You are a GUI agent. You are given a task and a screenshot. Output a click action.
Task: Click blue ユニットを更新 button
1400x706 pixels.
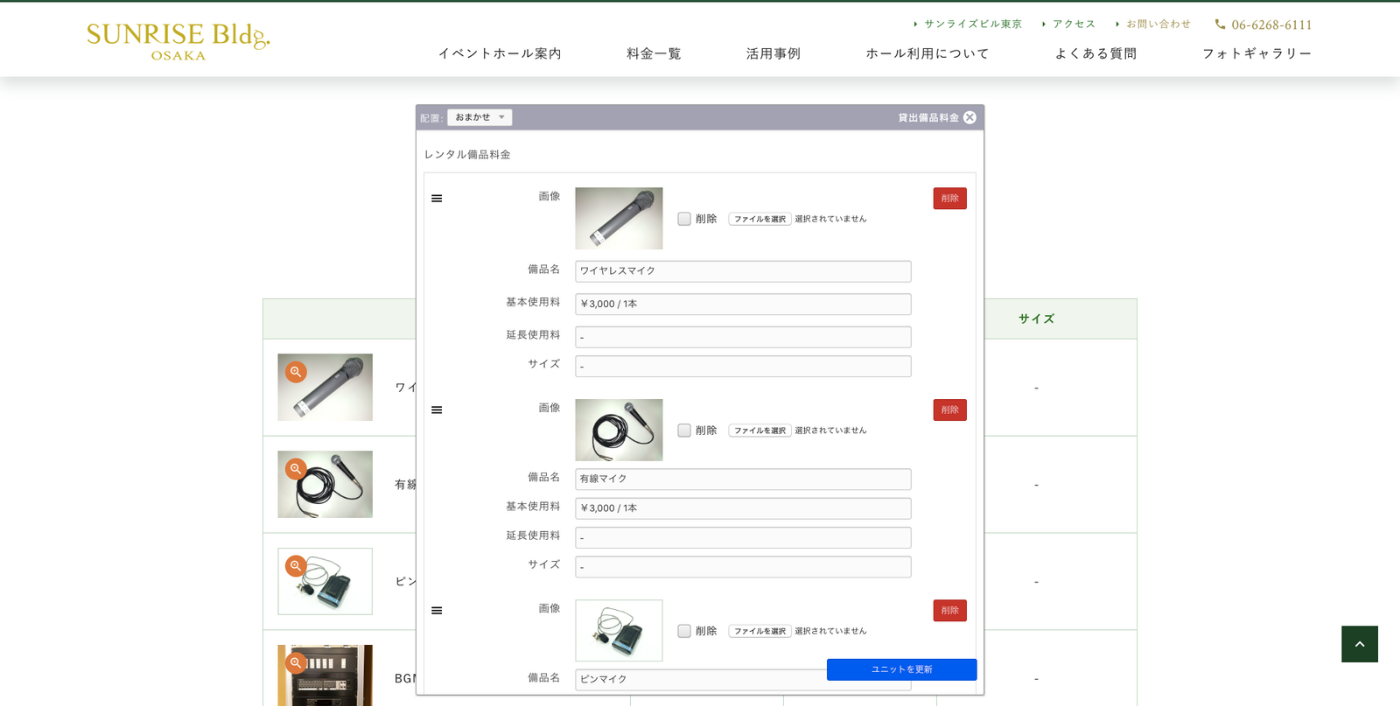click(901, 670)
